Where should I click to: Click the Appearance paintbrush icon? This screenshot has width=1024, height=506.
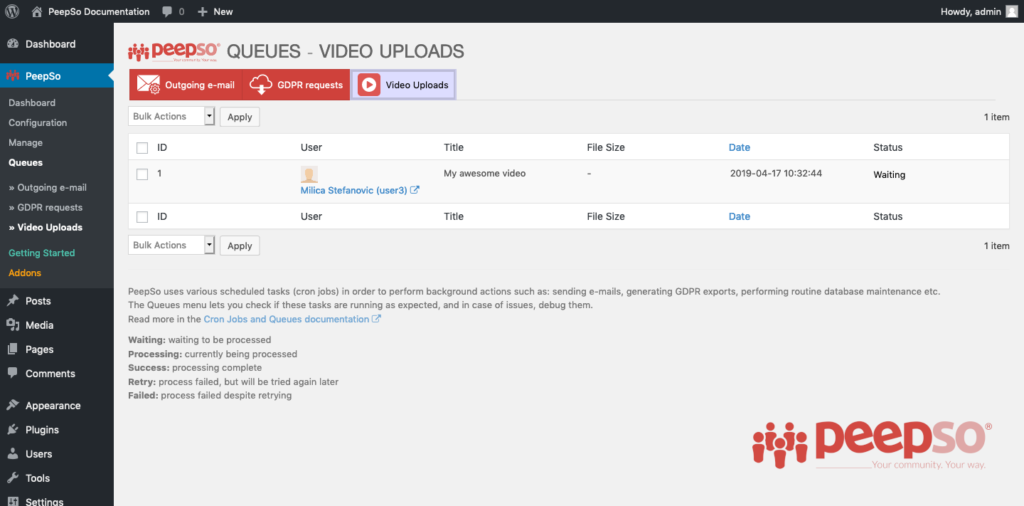pyautogui.click(x=13, y=406)
